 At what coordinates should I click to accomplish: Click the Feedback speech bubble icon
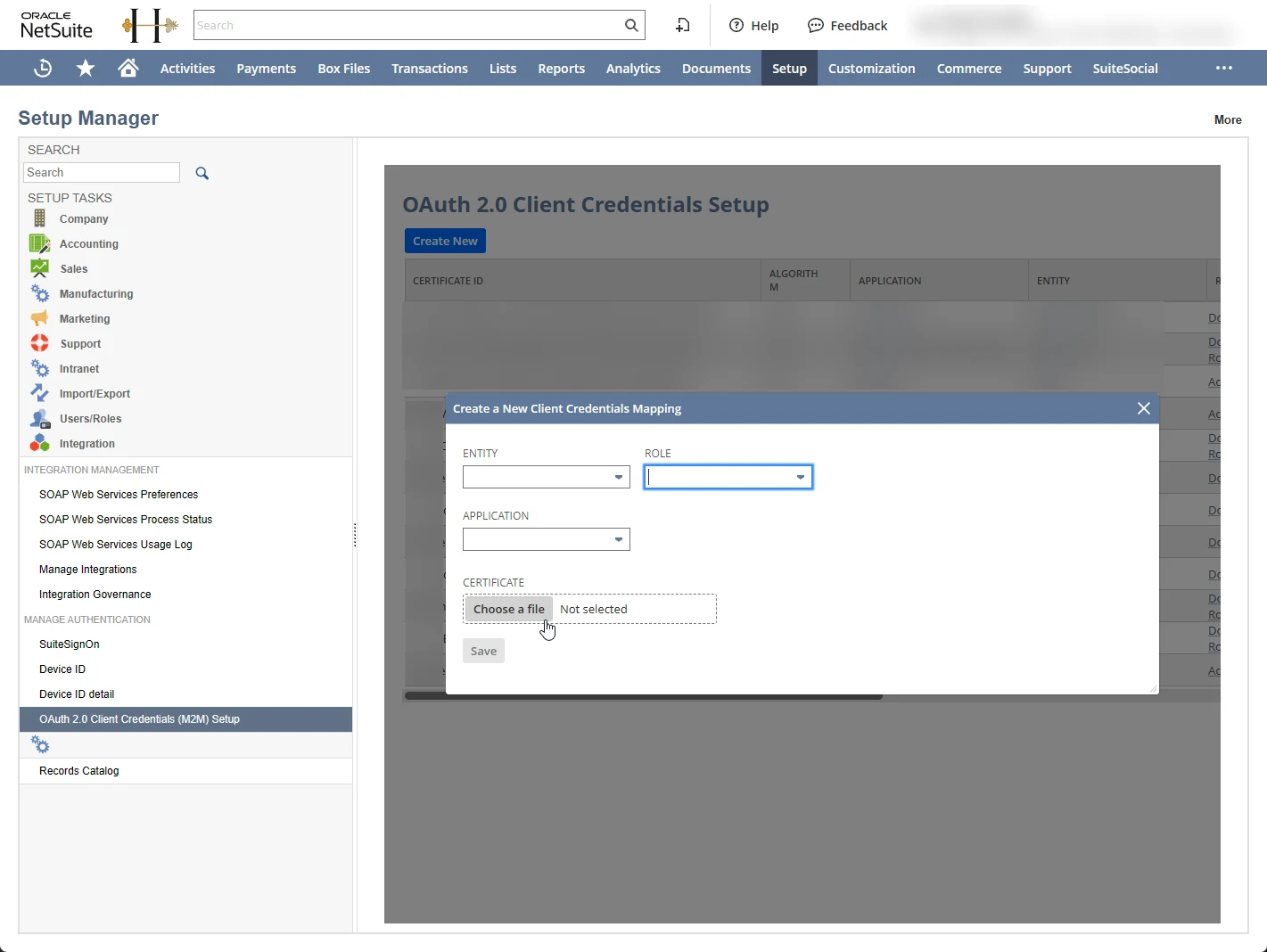coord(816,25)
